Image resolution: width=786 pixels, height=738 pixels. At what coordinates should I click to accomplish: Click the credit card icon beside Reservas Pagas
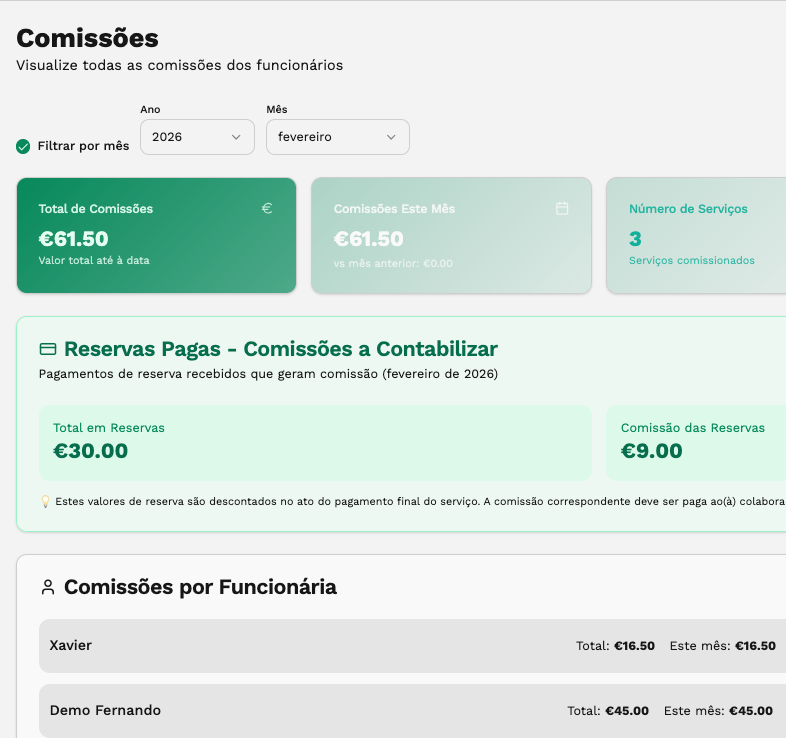coord(47,349)
